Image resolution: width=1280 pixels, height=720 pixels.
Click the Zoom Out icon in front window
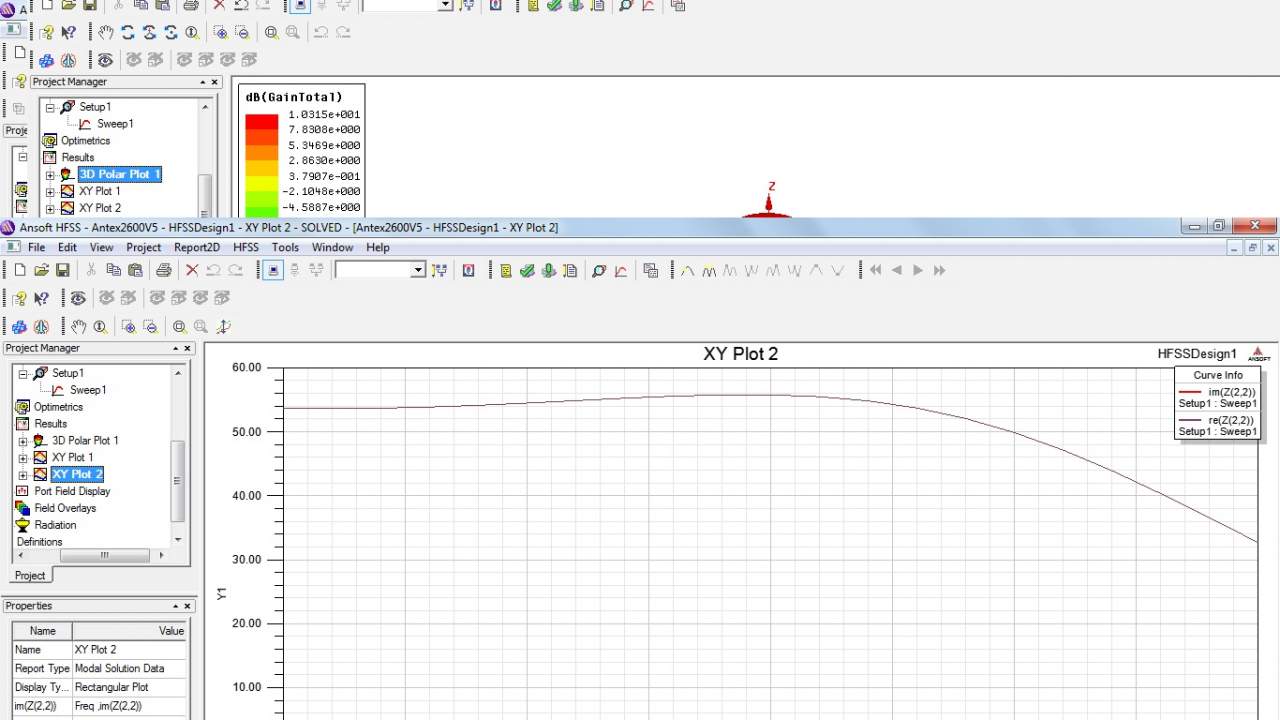150,326
